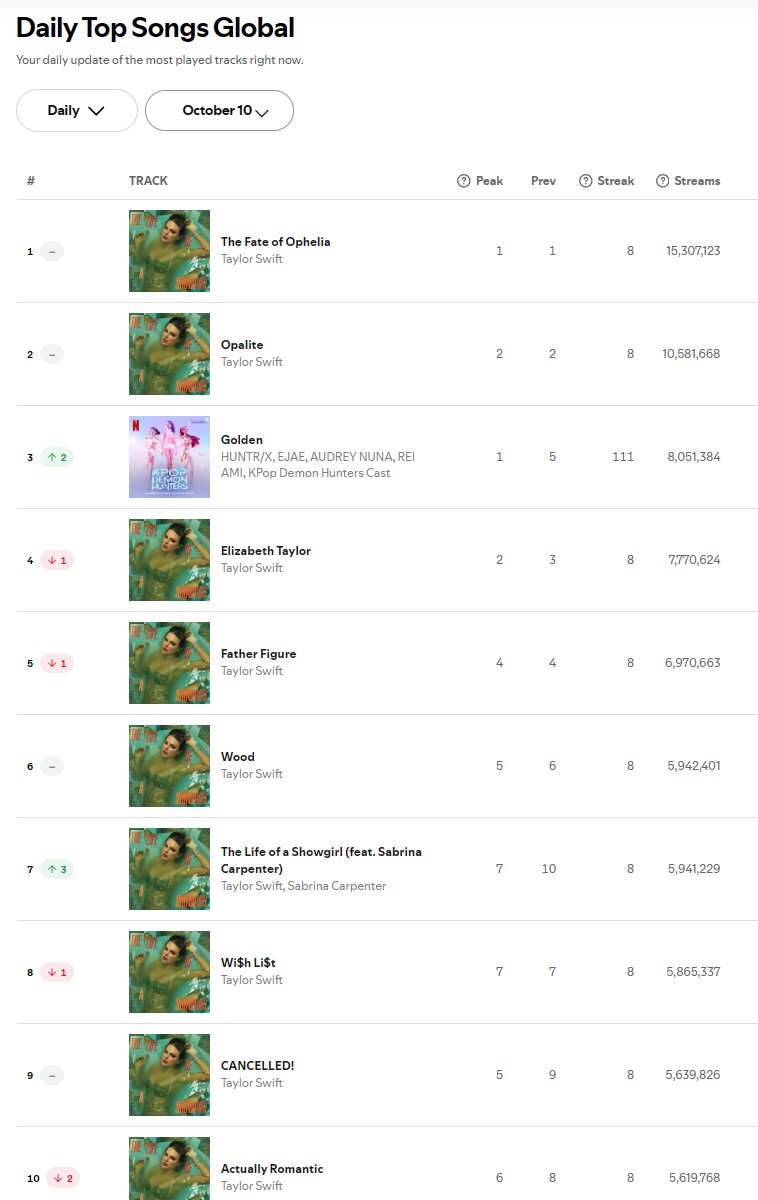Viewport: 758px width, 1200px height.
Task: Click the Peak column help icon
Action: [x=463, y=181]
